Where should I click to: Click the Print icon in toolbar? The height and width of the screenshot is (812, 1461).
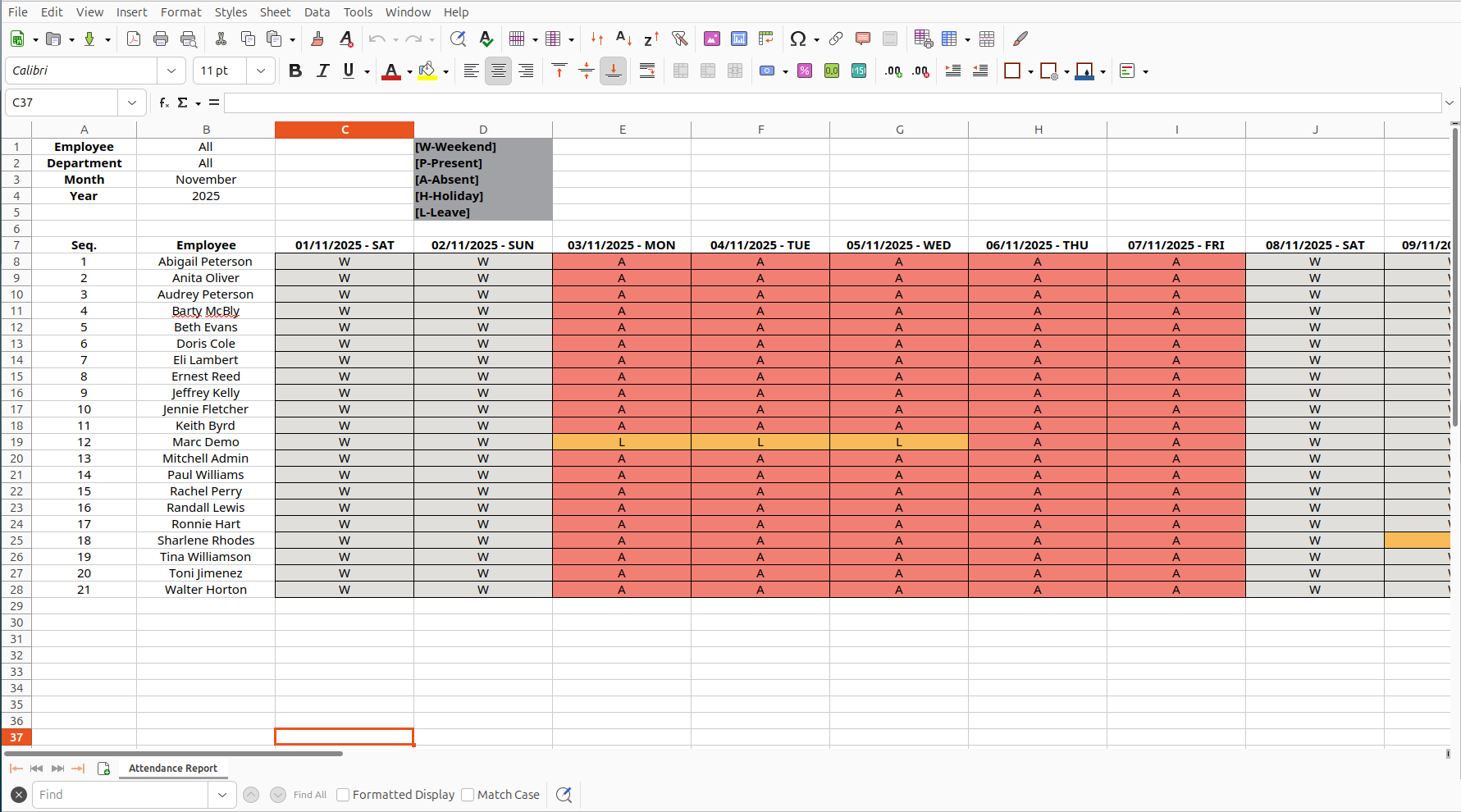click(x=161, y=39)
